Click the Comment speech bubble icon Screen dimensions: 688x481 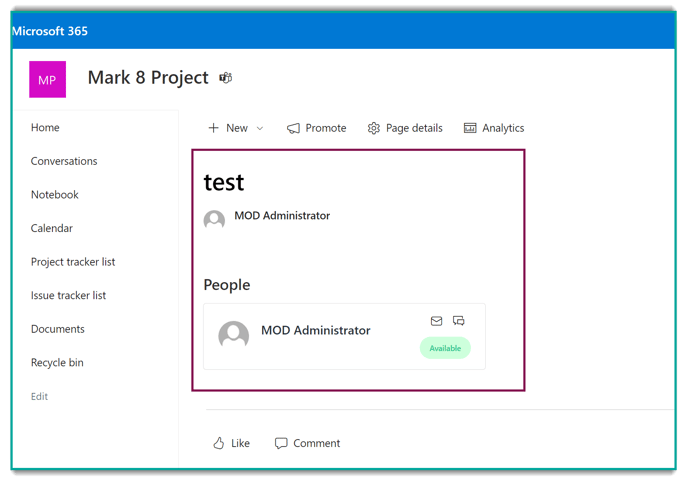(281, 443)
